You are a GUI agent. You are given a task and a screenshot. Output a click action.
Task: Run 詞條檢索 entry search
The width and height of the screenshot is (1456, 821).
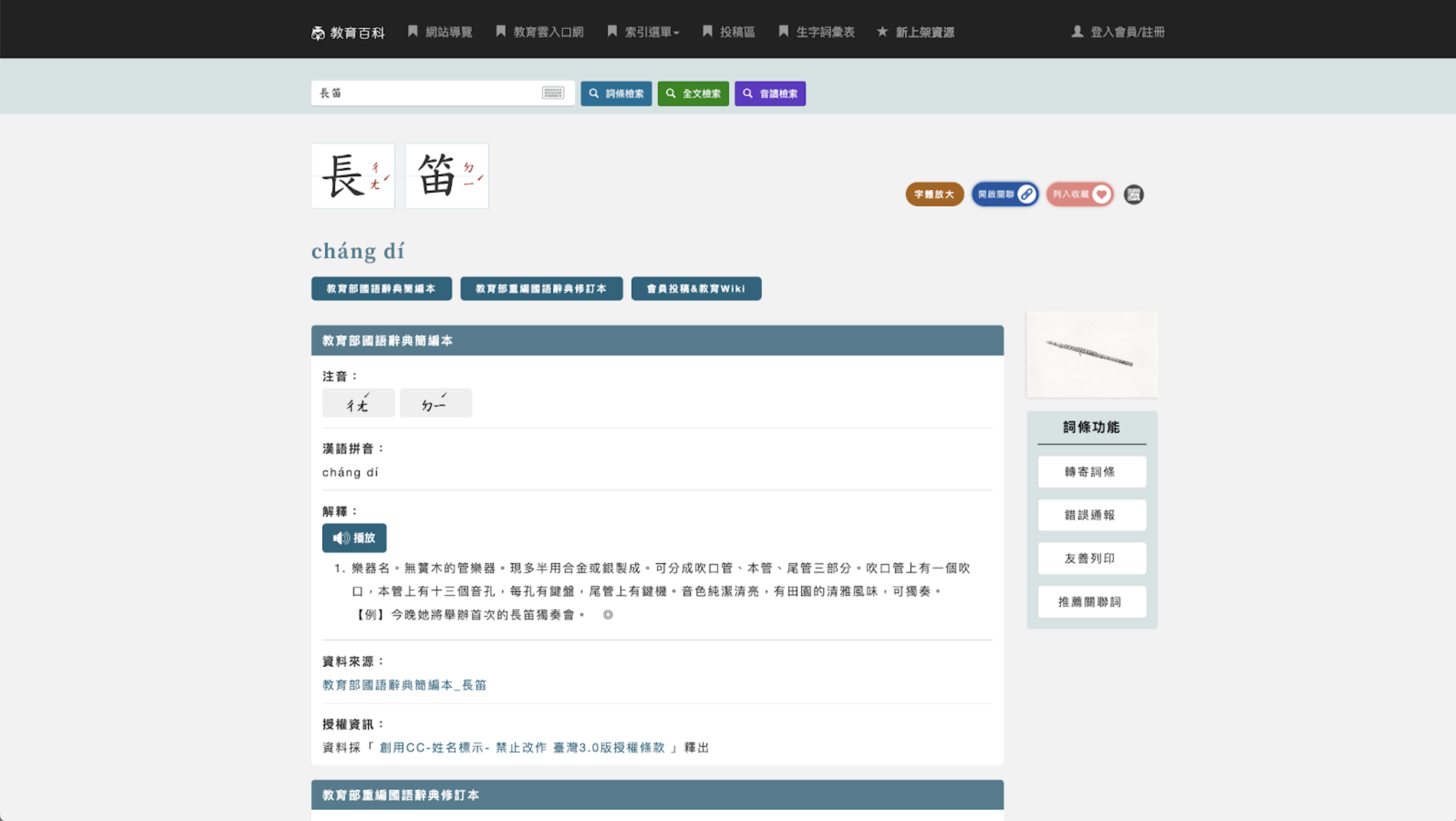tap(616, 93)
